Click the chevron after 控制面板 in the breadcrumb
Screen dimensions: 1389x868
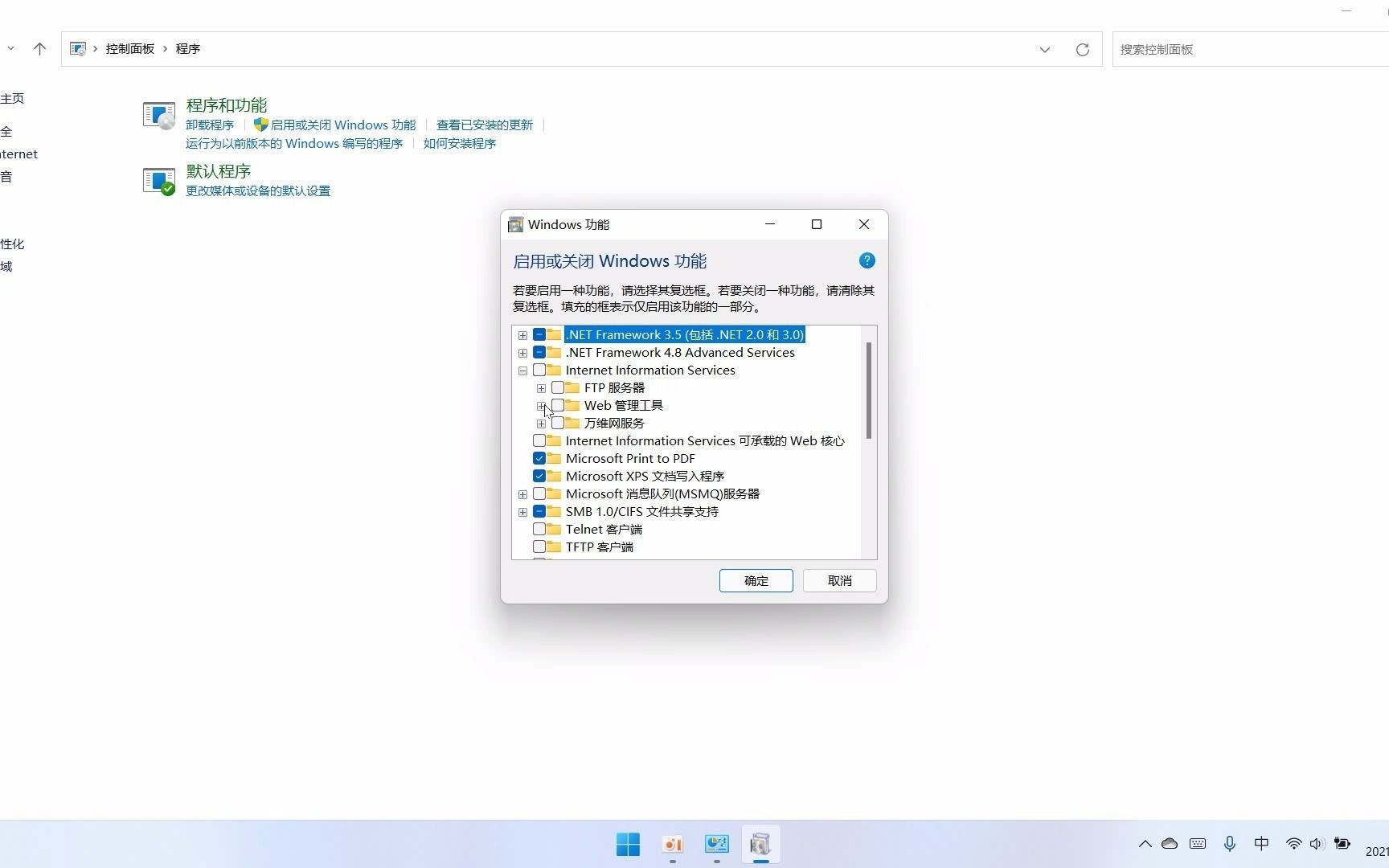pos(166,49)
